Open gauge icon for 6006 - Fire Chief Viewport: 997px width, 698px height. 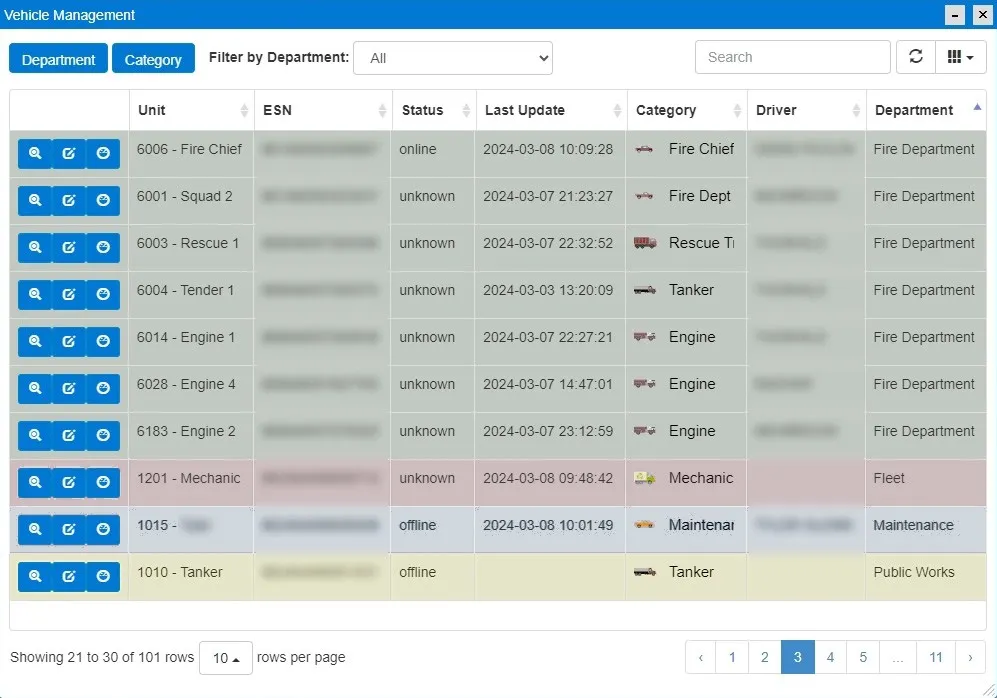point(103,154)
